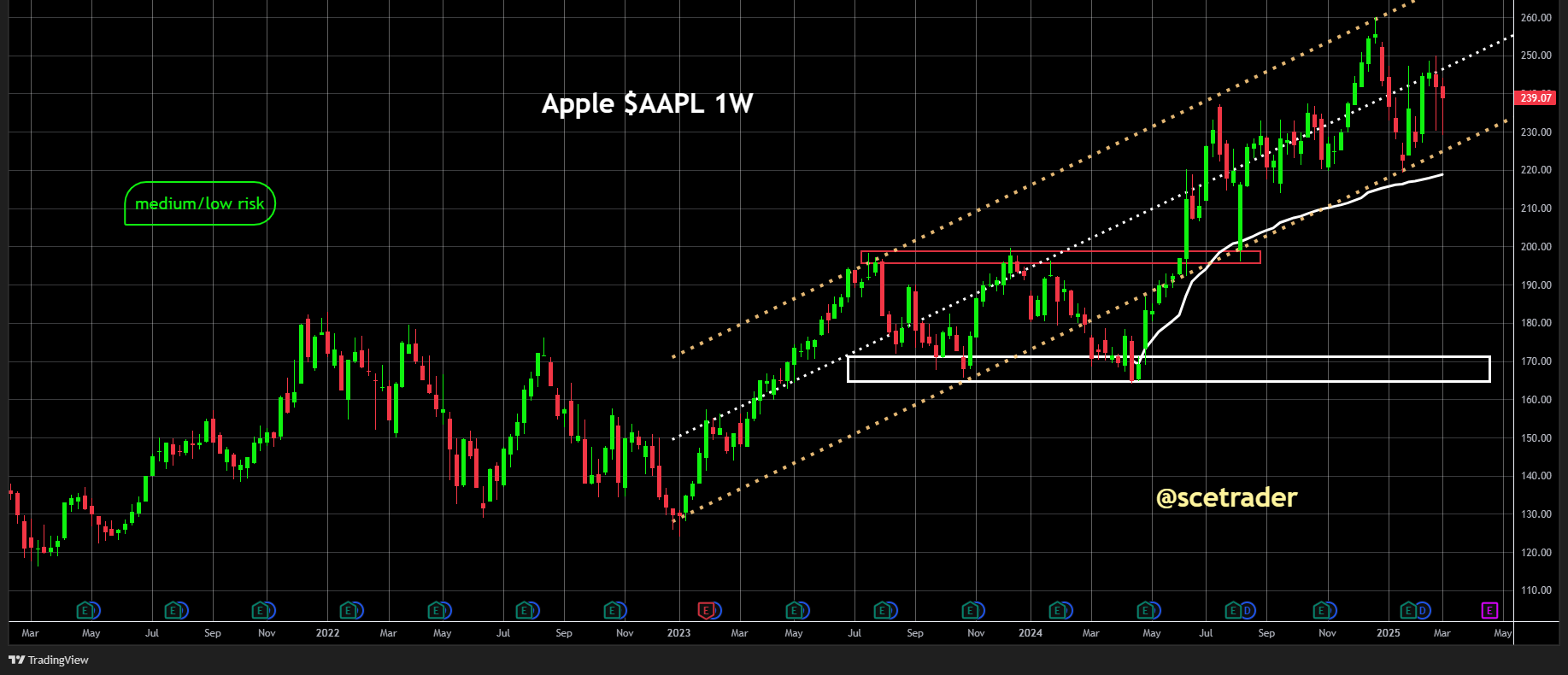Select the 'Apple $AAPL 1W' title text
1568x675 pixels.
coord(647,103)
